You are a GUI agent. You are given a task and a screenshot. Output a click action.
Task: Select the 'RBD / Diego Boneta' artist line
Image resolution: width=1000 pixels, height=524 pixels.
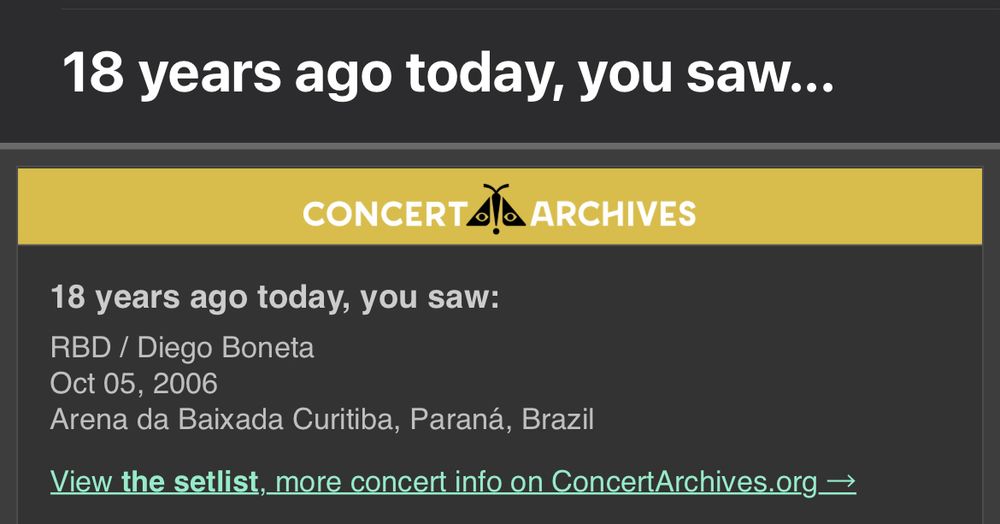182,348
